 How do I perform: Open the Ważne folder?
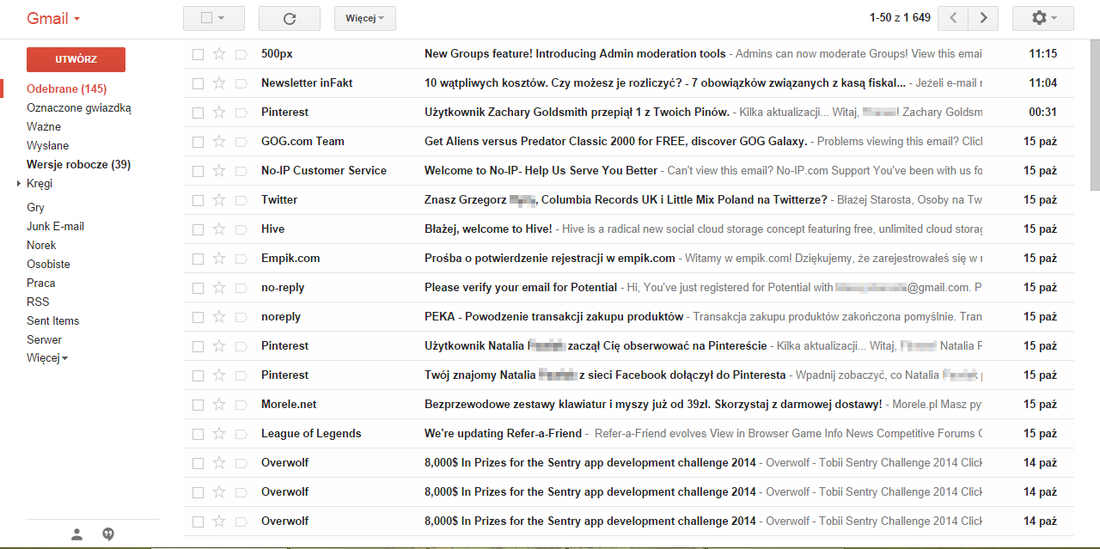point(43,127)
